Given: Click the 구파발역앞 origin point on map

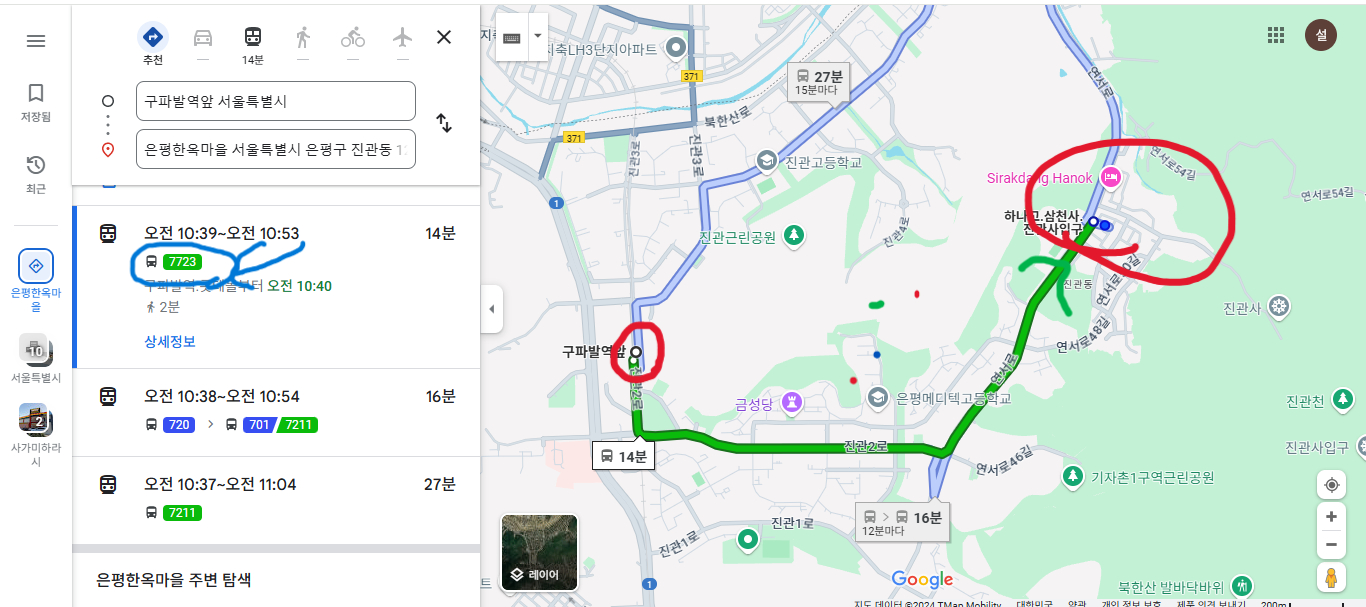Looking at the screenshot, I should [x=635, y=352].
